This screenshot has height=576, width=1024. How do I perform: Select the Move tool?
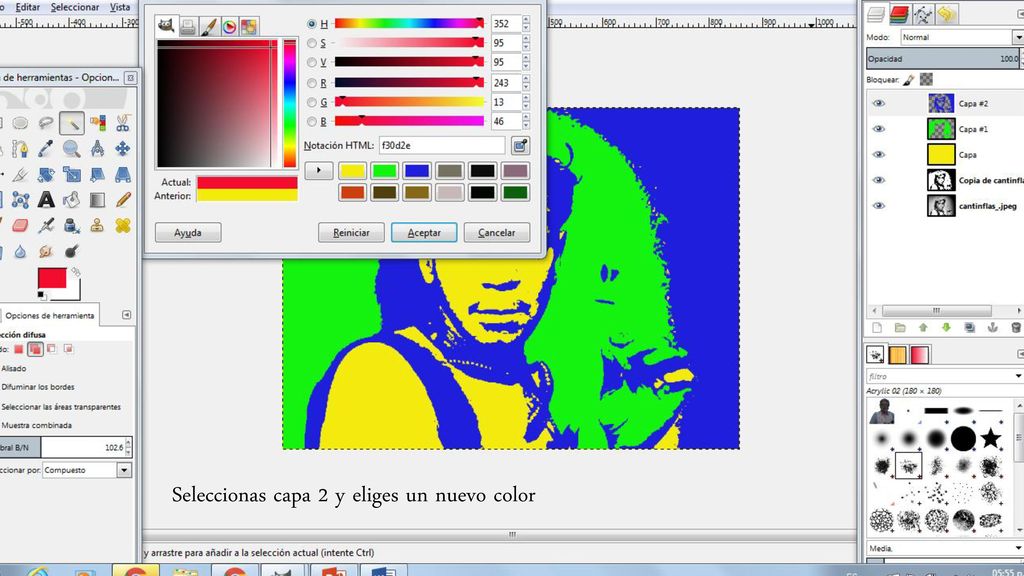click(x=123, y=149)
